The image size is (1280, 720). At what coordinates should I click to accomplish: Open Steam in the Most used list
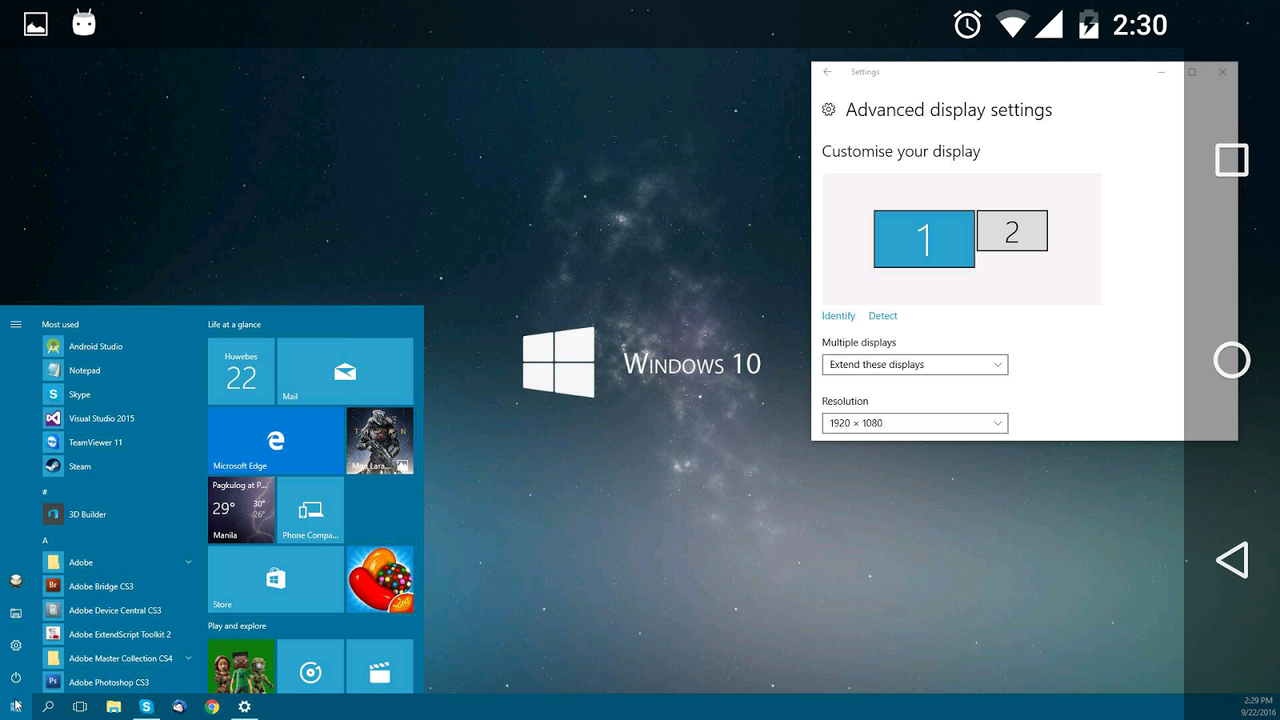pos(79,466)
